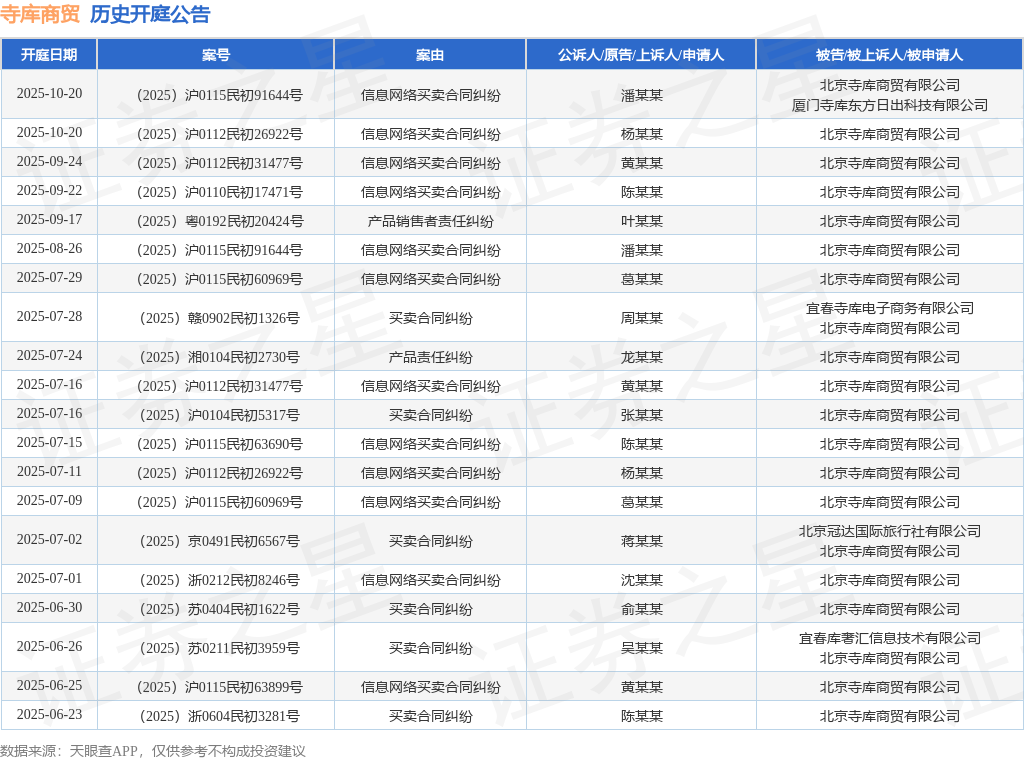Click 信息网络买卖合同纠纷 in the 2025-09-22 row
Screen dimensions: 1024x760
pos(430,192)
